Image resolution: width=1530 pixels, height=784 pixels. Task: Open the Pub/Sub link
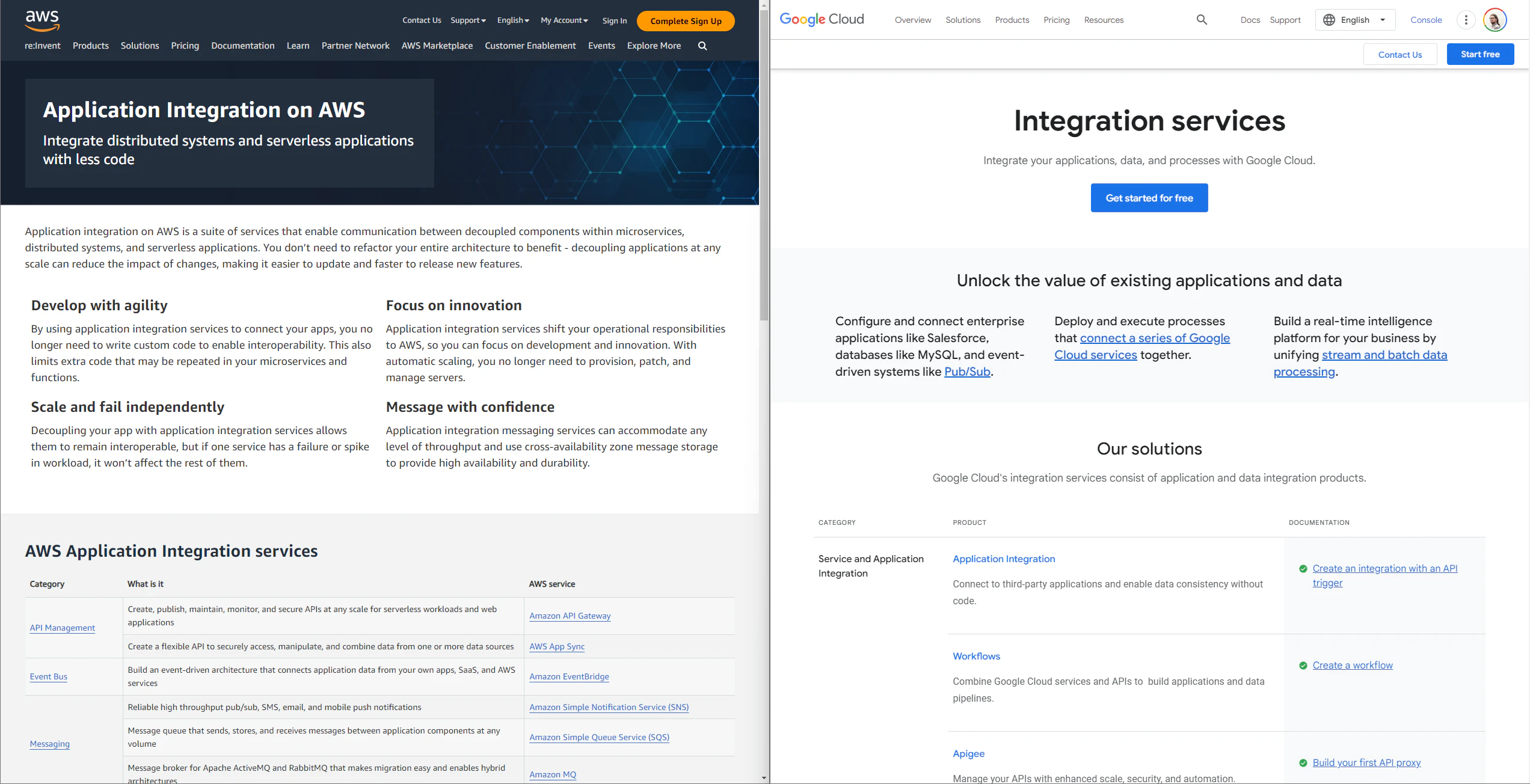click(966, 372)
